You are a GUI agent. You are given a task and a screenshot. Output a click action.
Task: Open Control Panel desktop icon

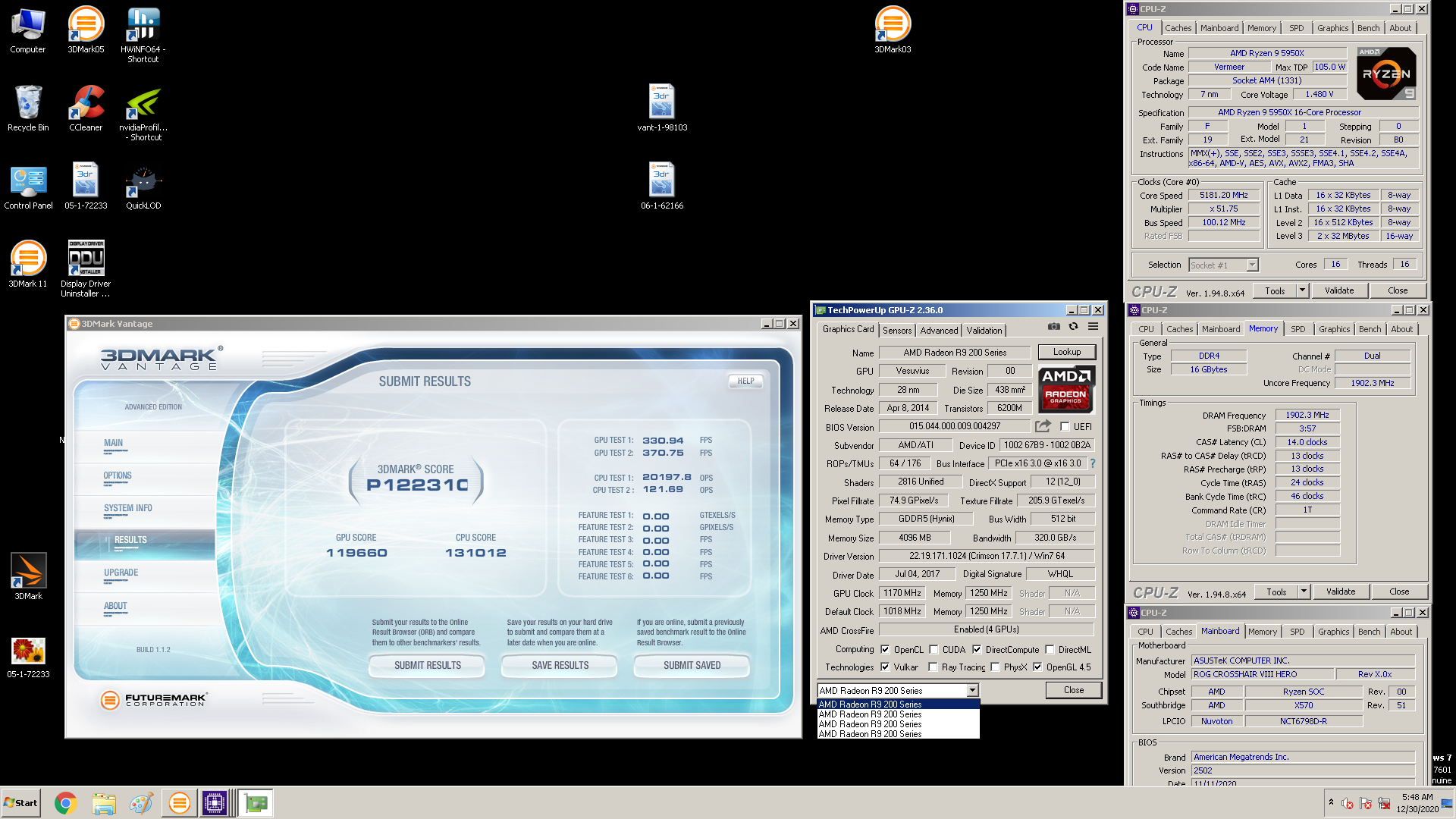tap(28, 187)
